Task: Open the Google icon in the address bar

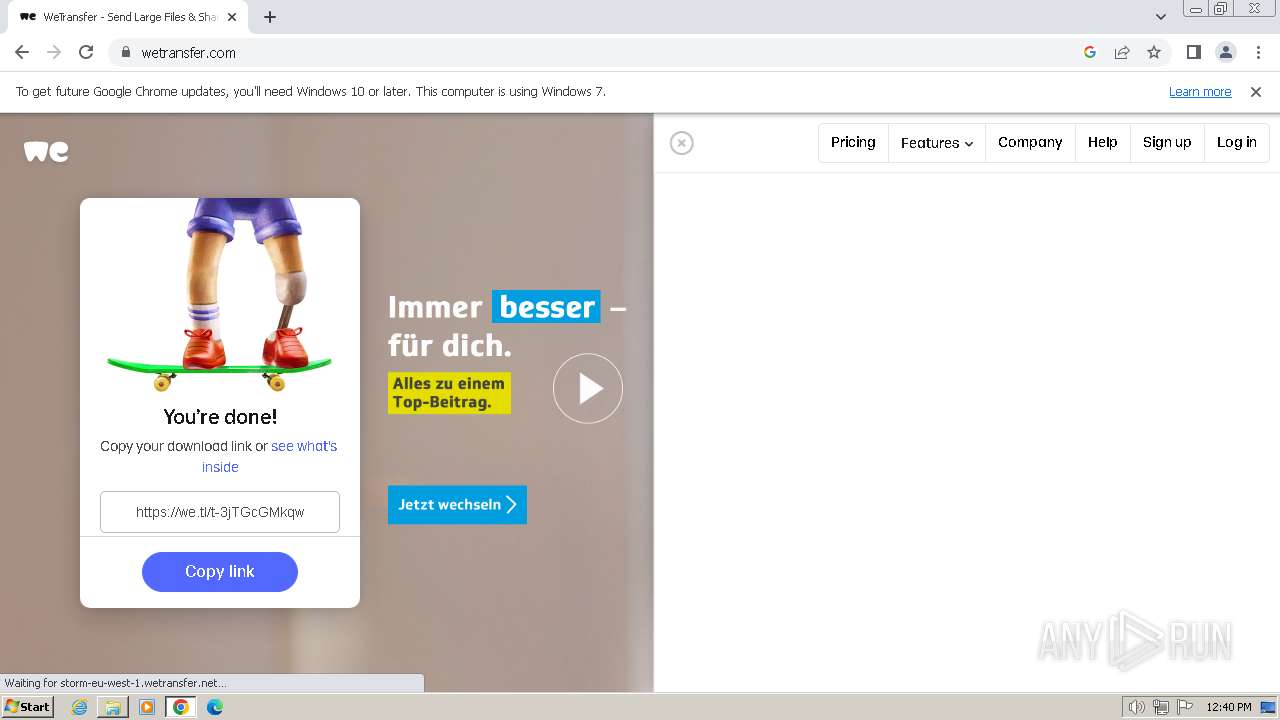Action: point(1090,52)
